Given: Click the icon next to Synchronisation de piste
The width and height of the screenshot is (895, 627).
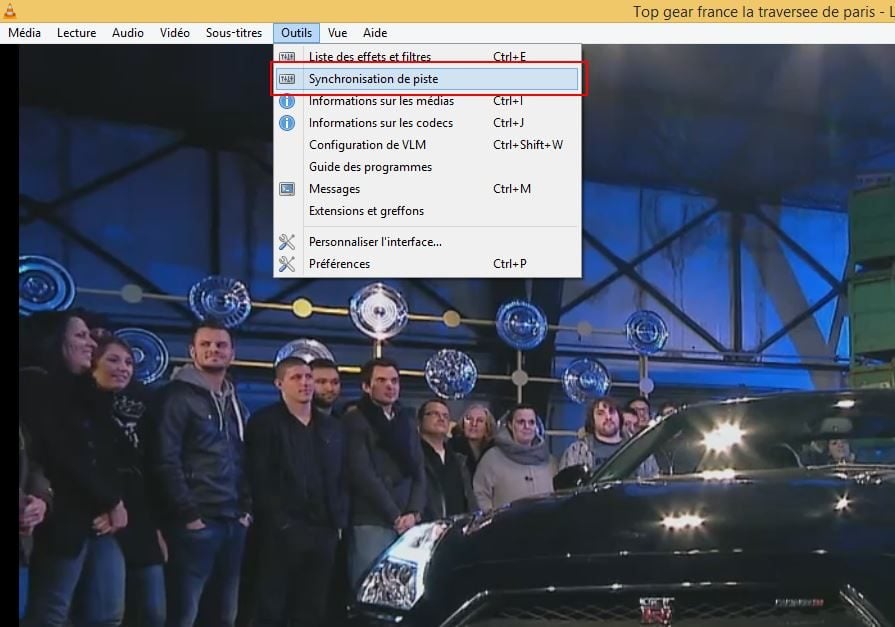Looking at the screenshot, I should click(287, 79).
